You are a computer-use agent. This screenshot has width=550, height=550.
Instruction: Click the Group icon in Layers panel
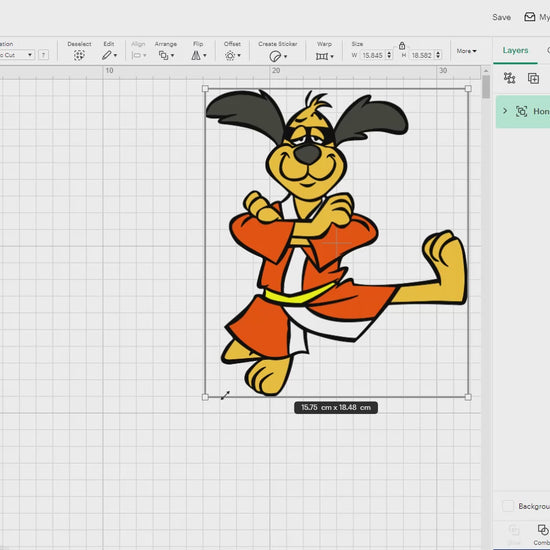pyautogui.click(x=509, y=78)
